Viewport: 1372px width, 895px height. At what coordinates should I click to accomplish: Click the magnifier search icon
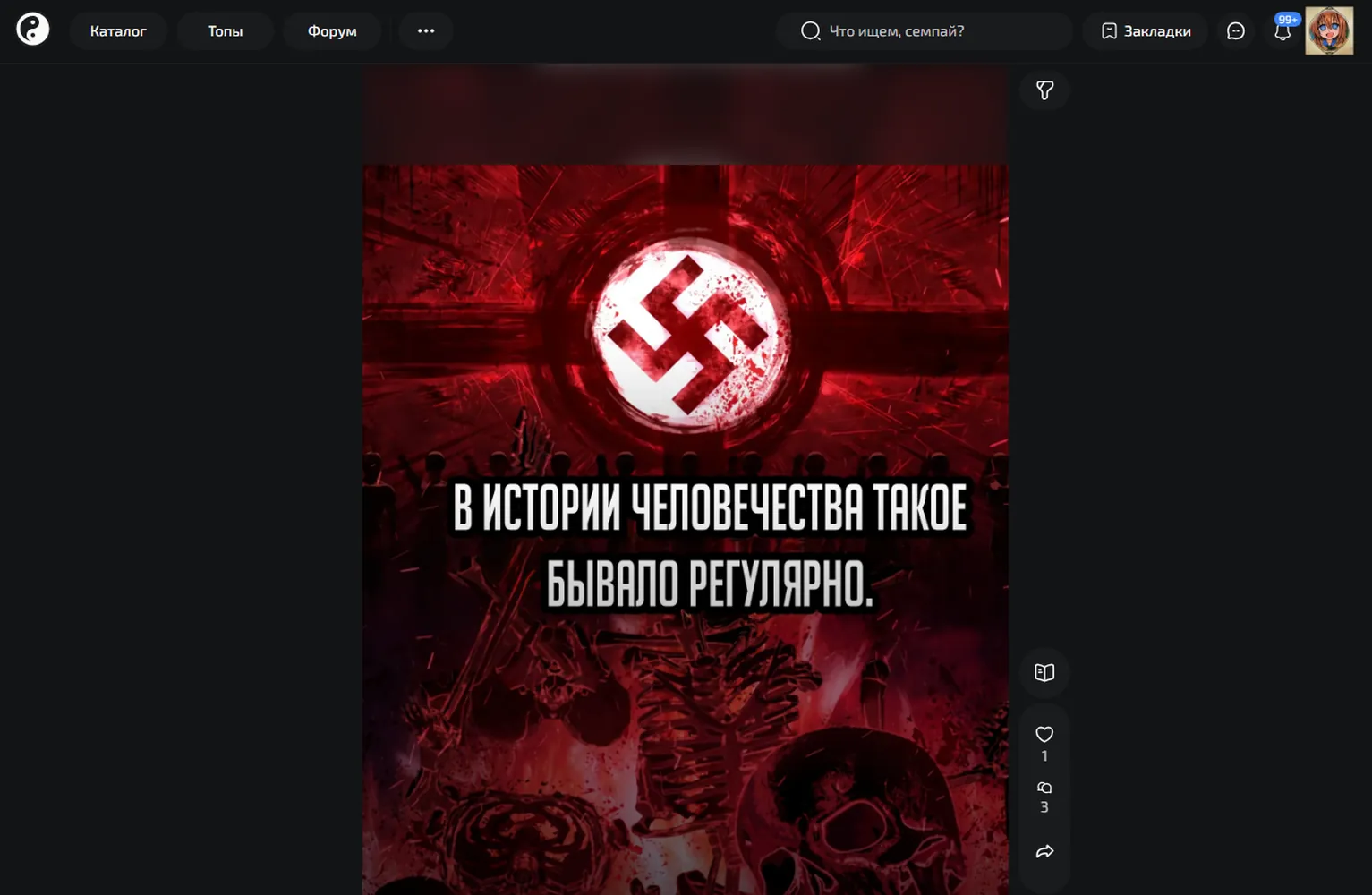(x=811, y=30)
